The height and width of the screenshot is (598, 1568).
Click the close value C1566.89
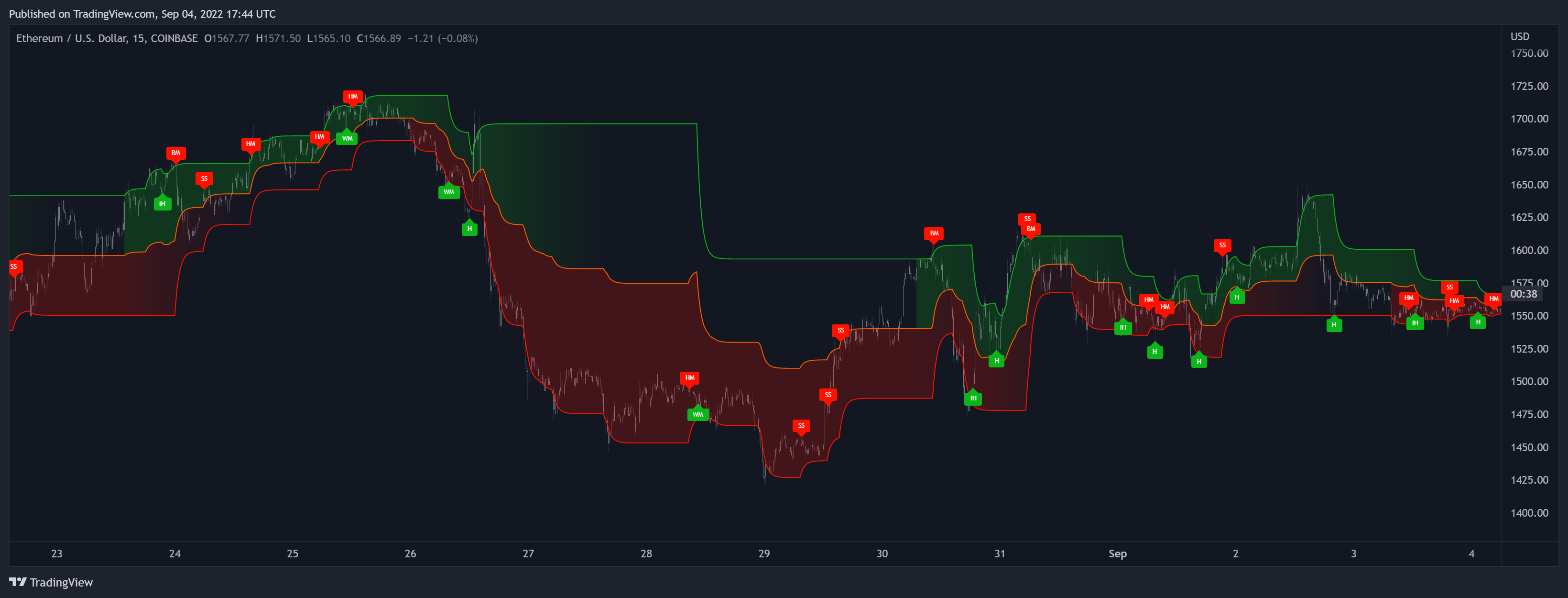379,38
